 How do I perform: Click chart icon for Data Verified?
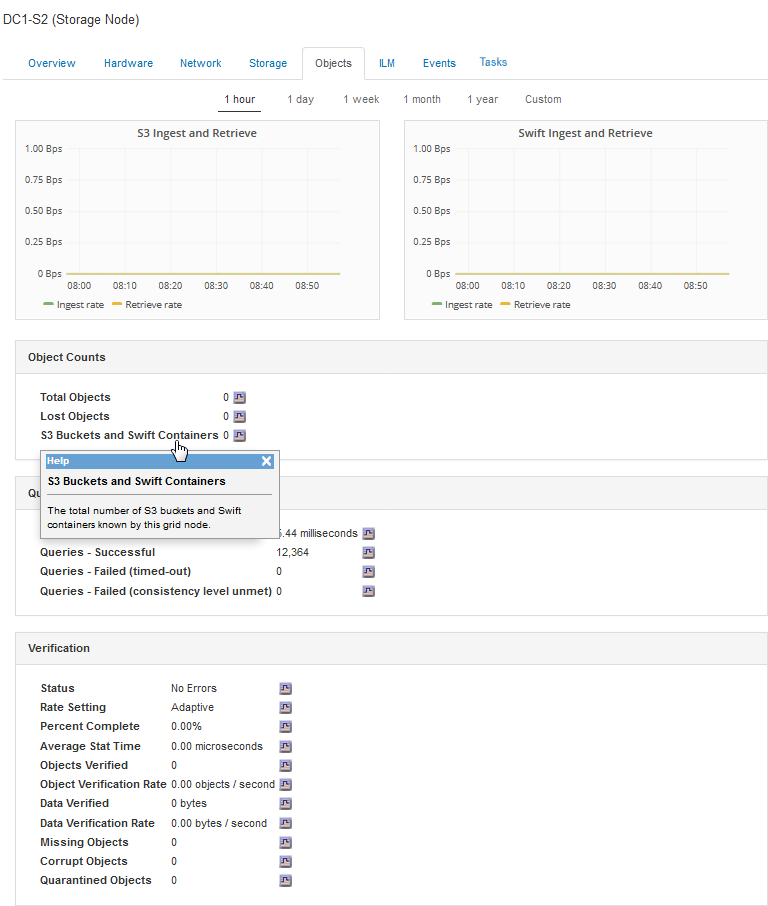pos(285,804)
